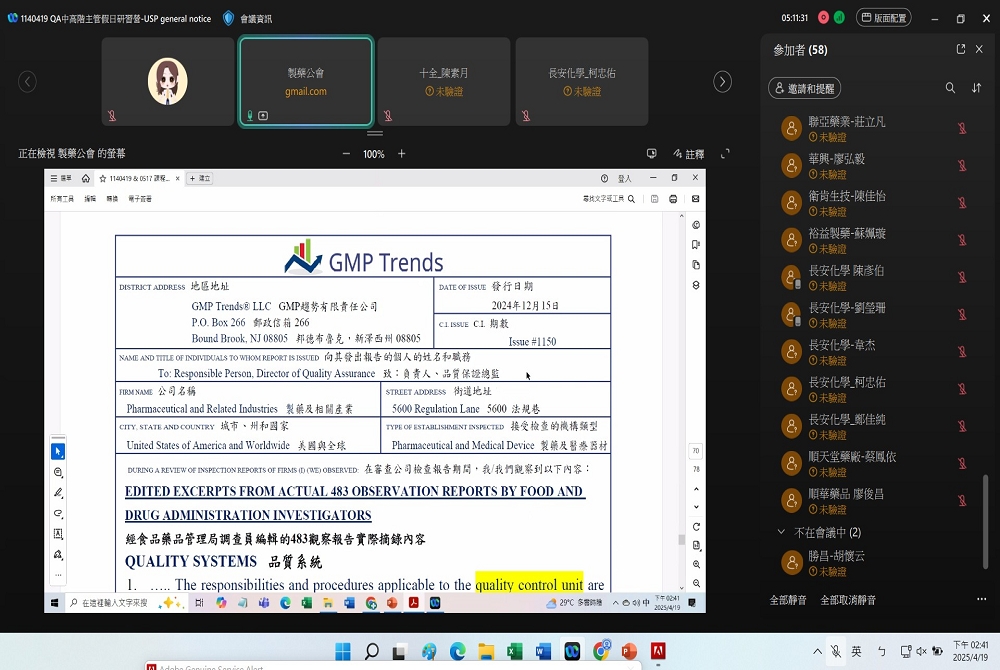The image size is (1000, 670).
Task: Click the Edge icon in the shared-screen taskbar
Action: click(x=285, y=602)
